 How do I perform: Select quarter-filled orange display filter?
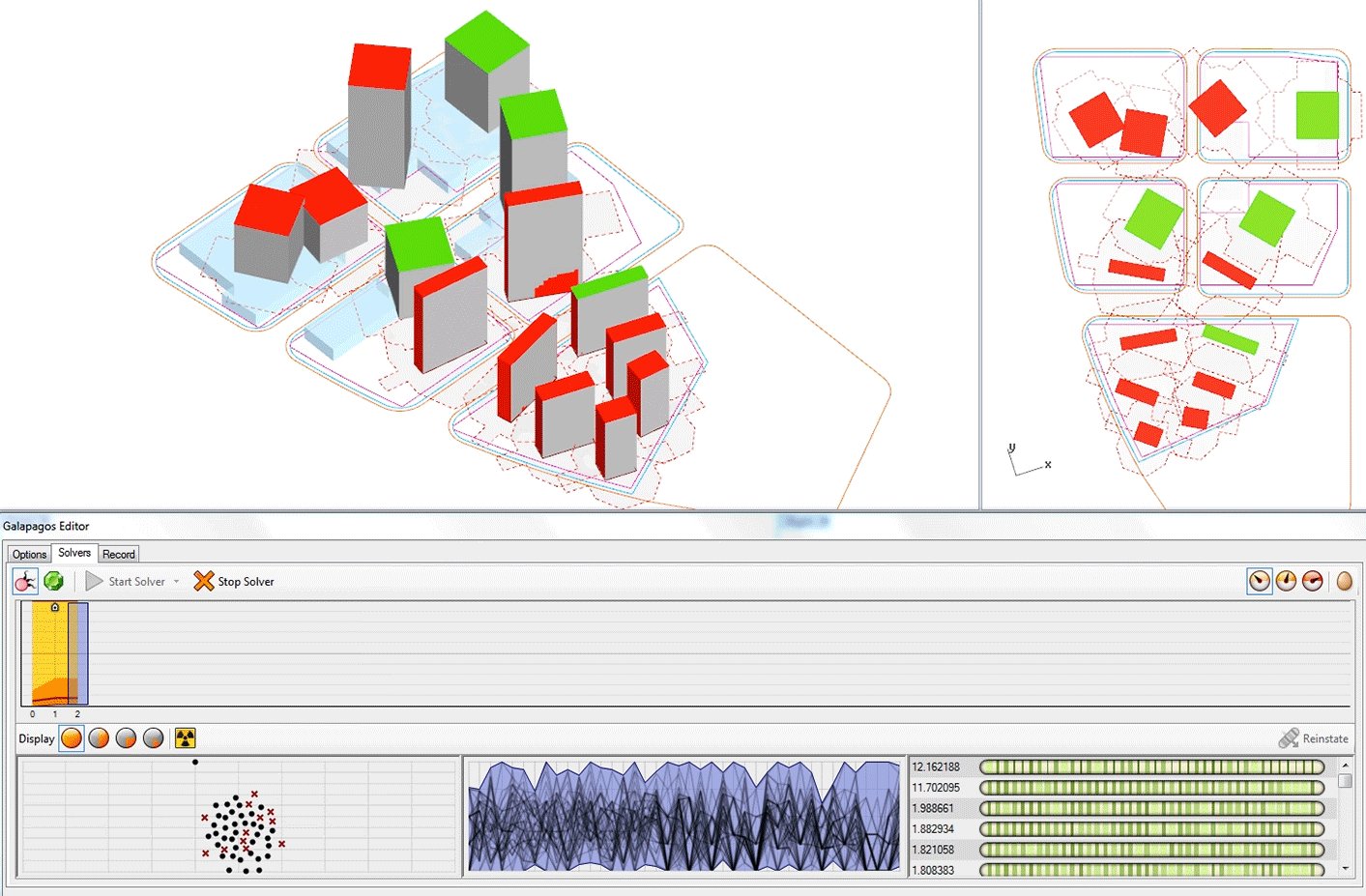(x=126, y=738)
